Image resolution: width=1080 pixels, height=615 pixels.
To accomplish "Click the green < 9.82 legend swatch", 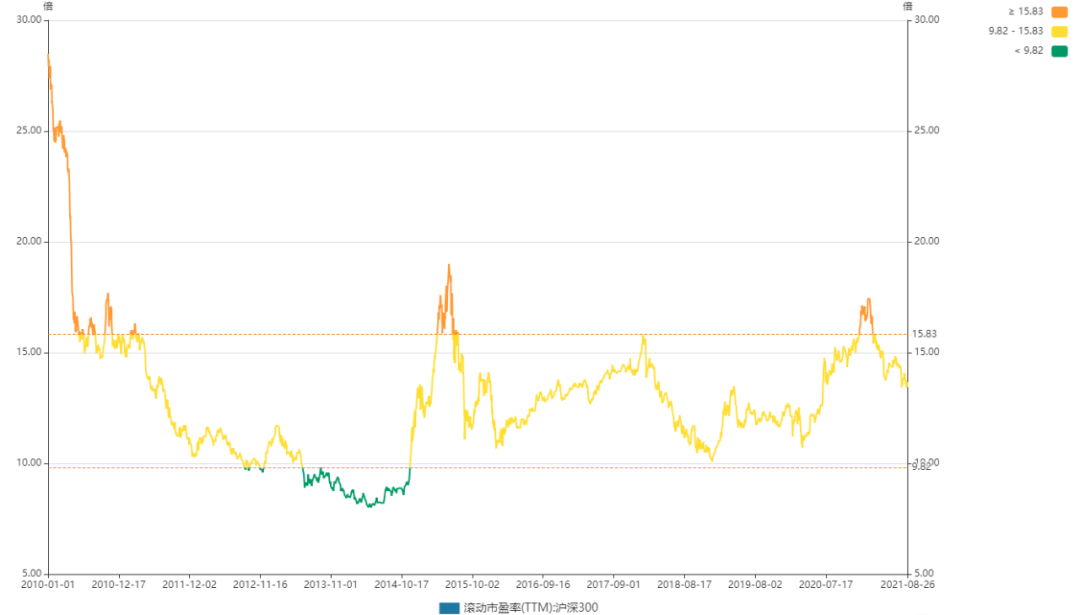I will click(1059, 51).
